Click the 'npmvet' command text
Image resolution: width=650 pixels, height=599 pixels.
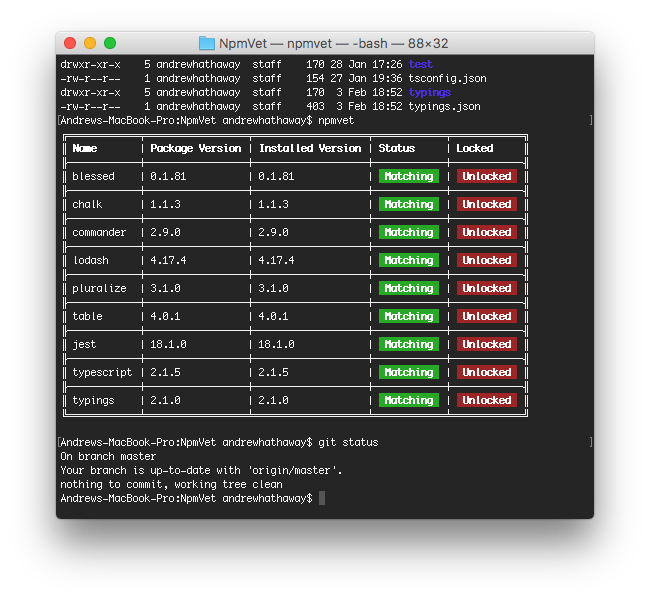click(336, 121)
